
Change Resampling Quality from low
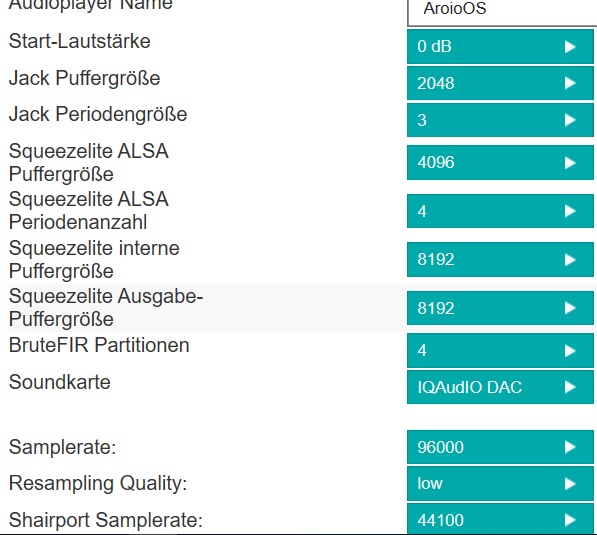(500, 484)
